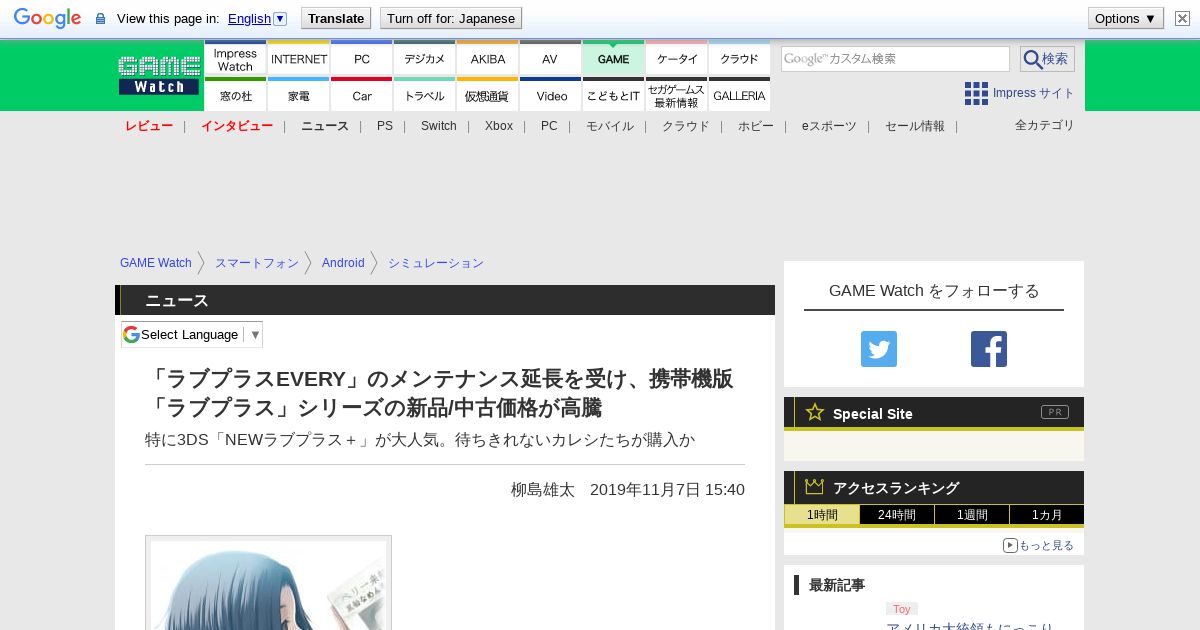Image resolution: width=1200 pixels, height=630 pixels.
Task: Click スマートフォン breadcrumb link
Action: click(257, 263)
